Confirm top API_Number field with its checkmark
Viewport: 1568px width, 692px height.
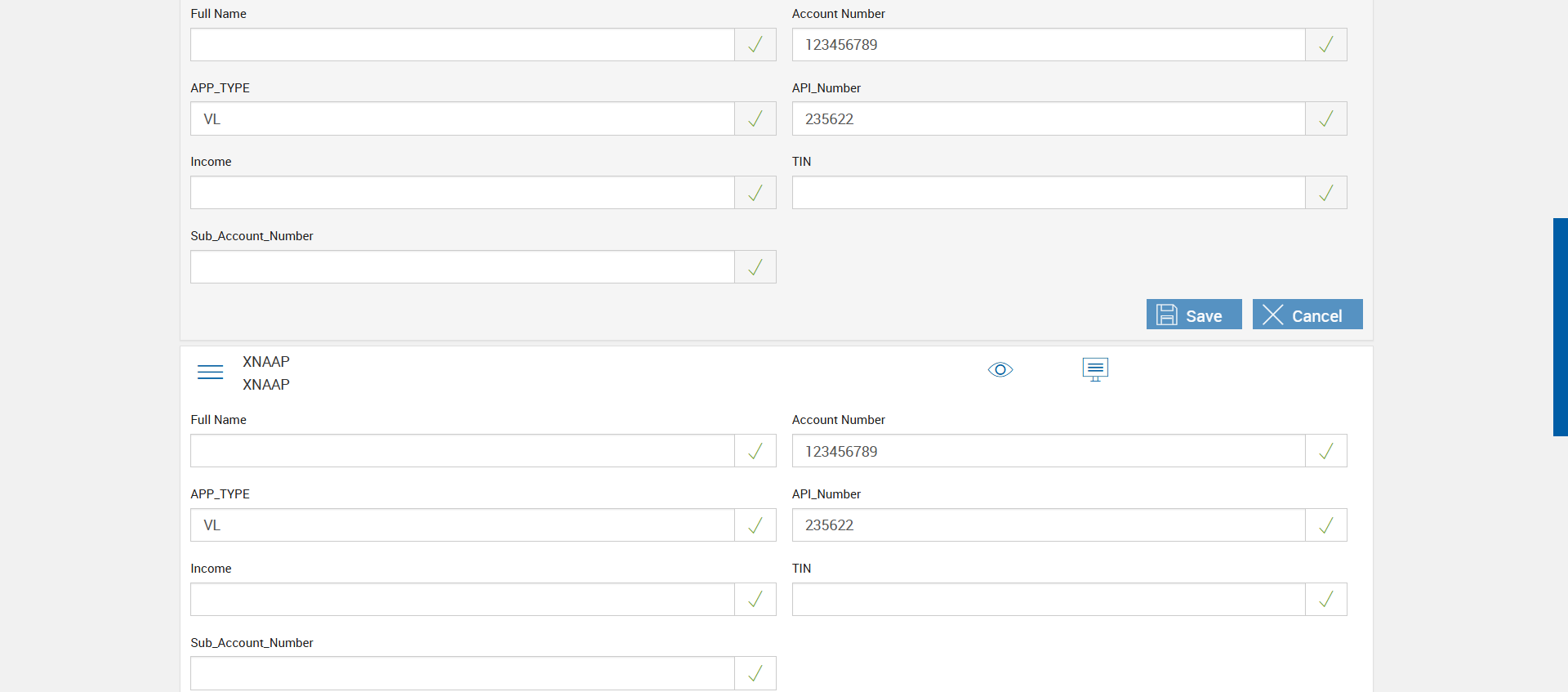(1325, 119)
